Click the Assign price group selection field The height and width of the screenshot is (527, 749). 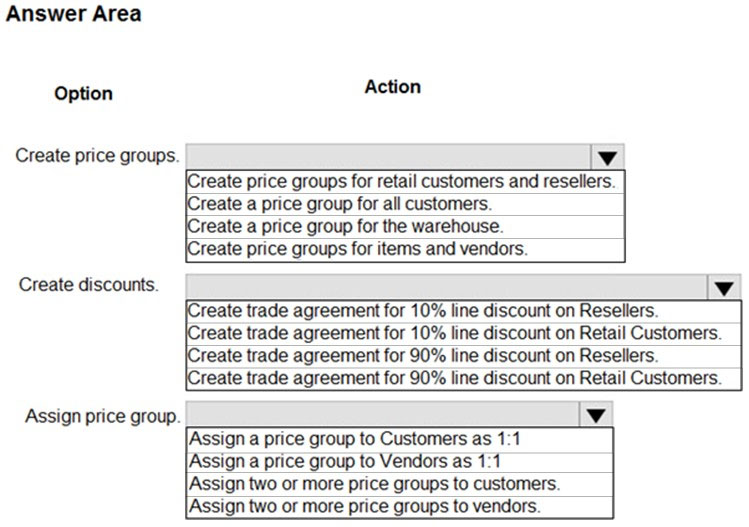click(x=382, y=414)
